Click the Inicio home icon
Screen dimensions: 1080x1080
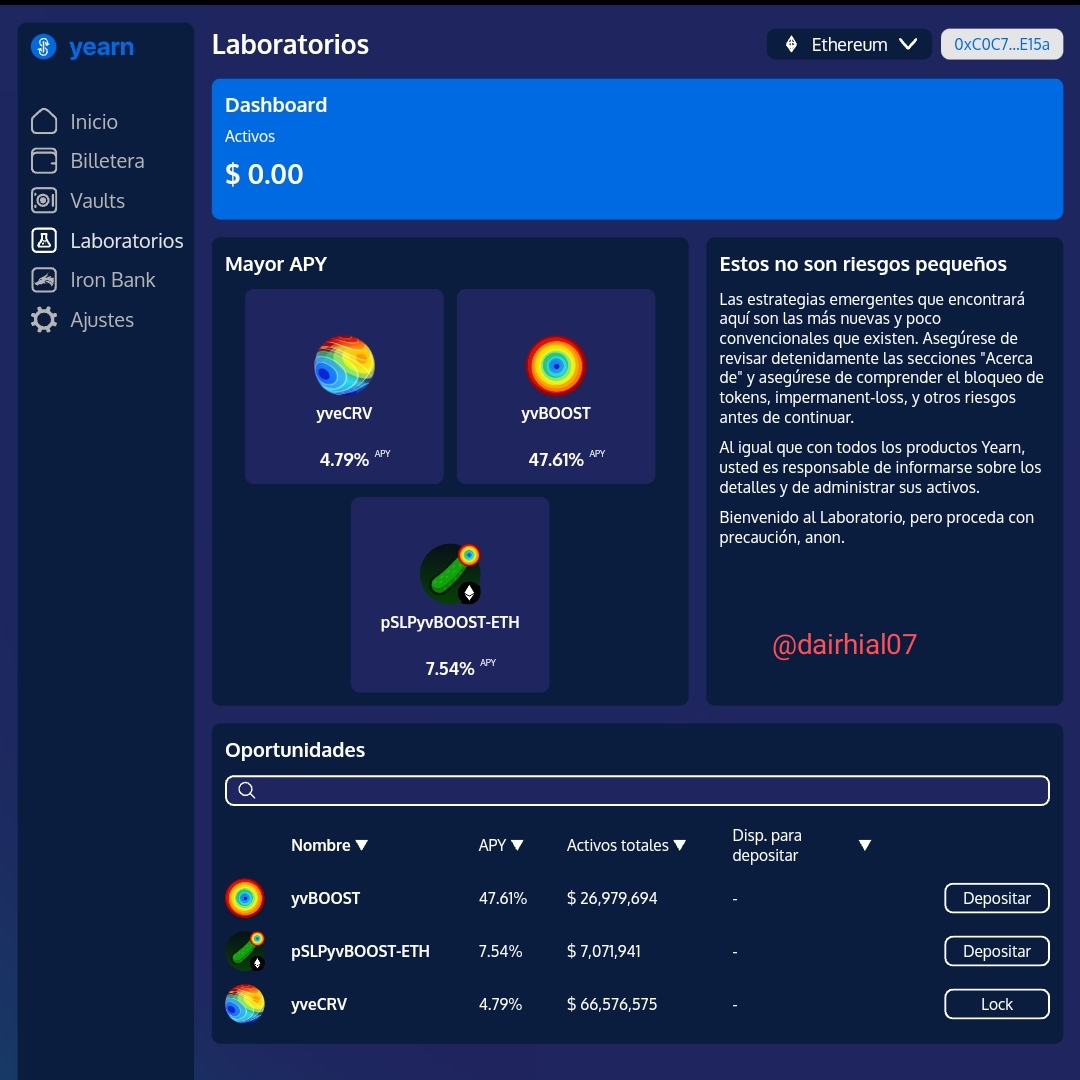click(x=44, y=121)
